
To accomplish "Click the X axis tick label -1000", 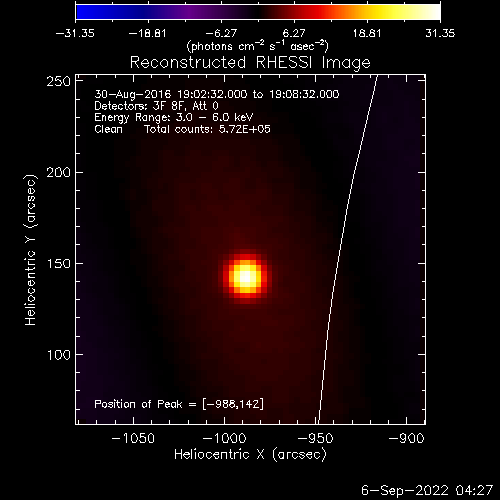I will click(x=224, y=438).
